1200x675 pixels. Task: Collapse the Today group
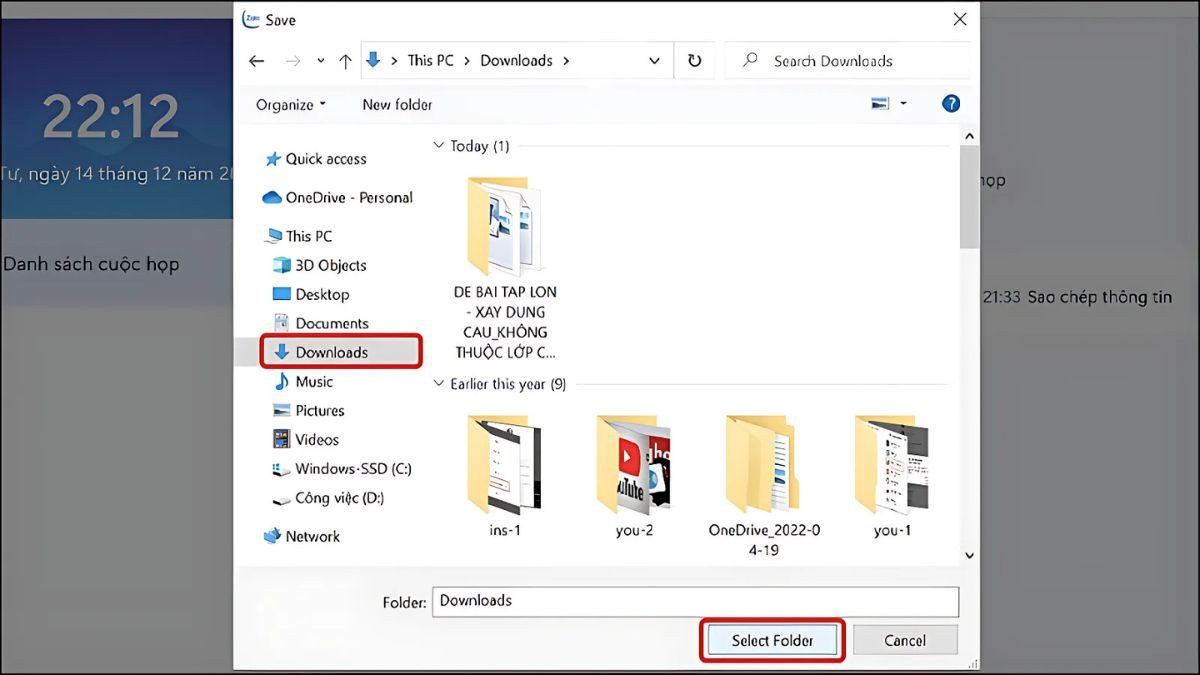pyautogui.click(x=438, y=146)
